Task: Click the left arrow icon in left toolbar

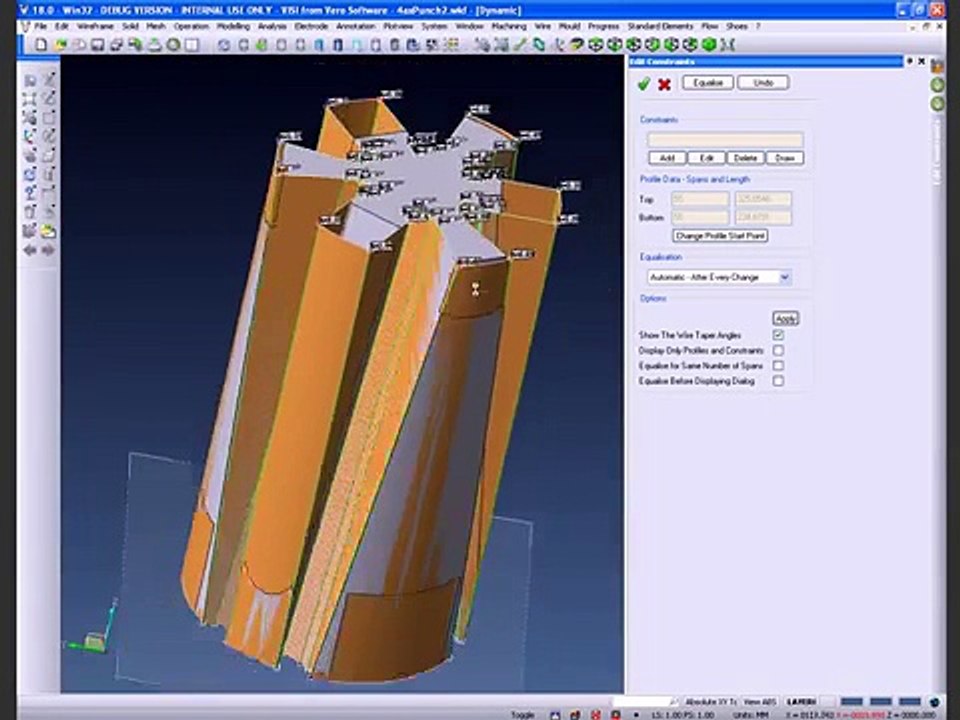Action: [x=29, y=250]
